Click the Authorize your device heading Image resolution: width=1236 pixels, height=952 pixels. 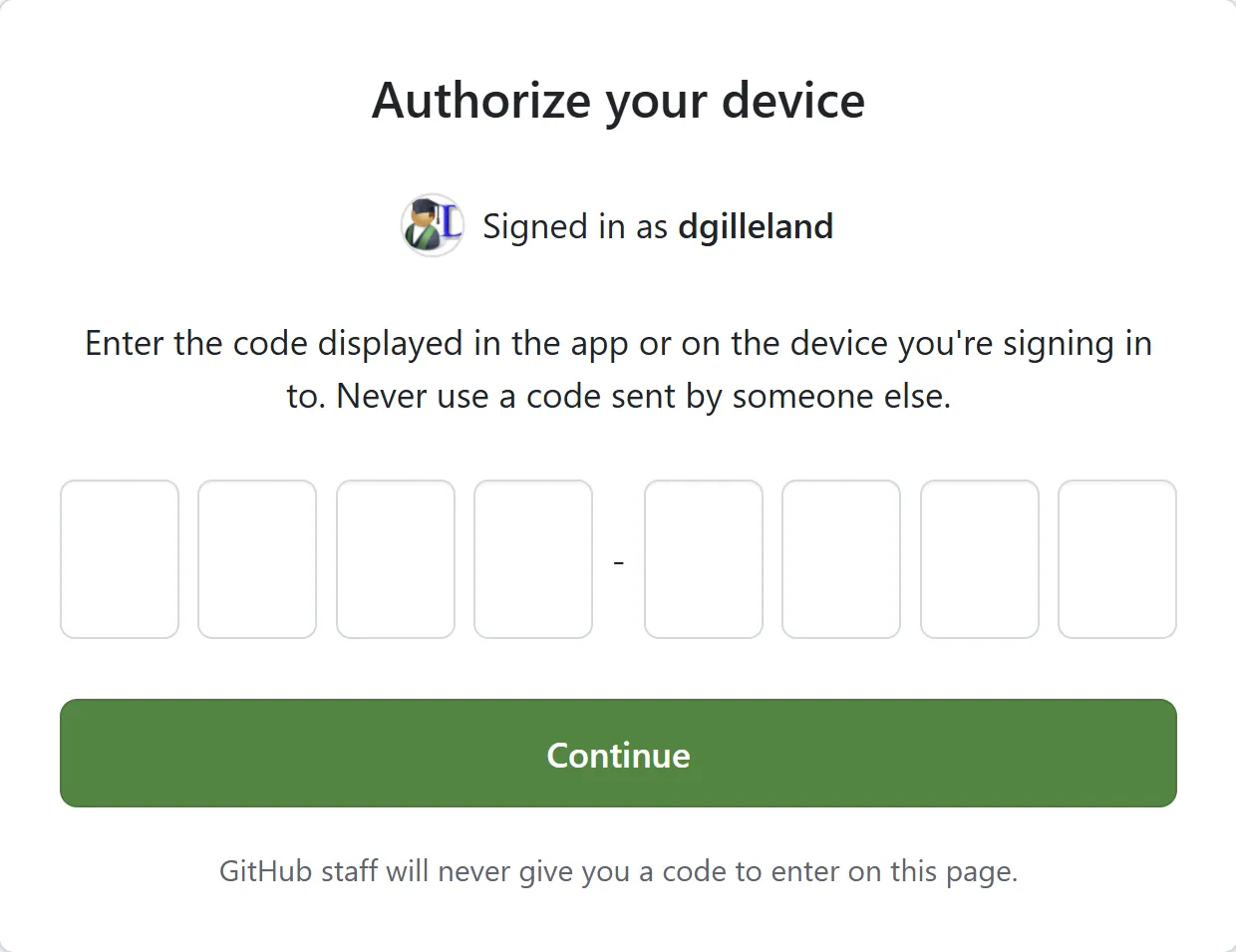[618, 100]
